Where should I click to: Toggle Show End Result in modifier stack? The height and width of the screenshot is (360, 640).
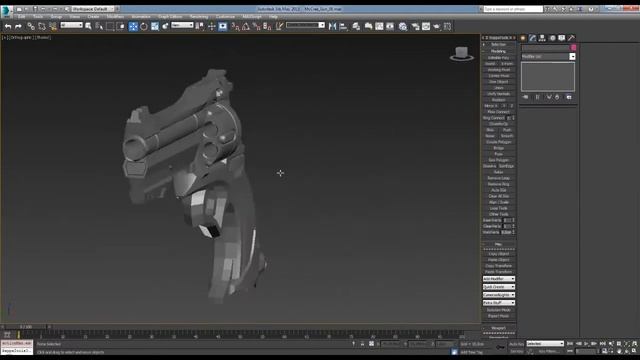click(538, 97)
